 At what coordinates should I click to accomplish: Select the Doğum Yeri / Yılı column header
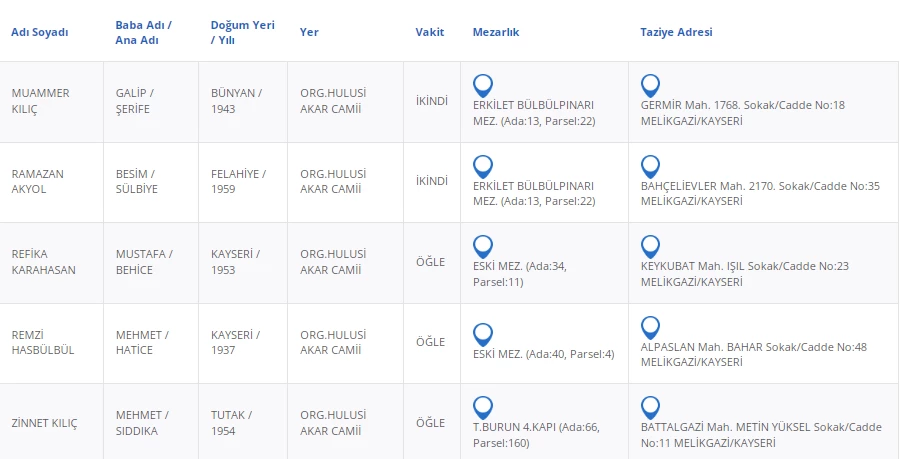pyautogui.click(x=242, y=32)
